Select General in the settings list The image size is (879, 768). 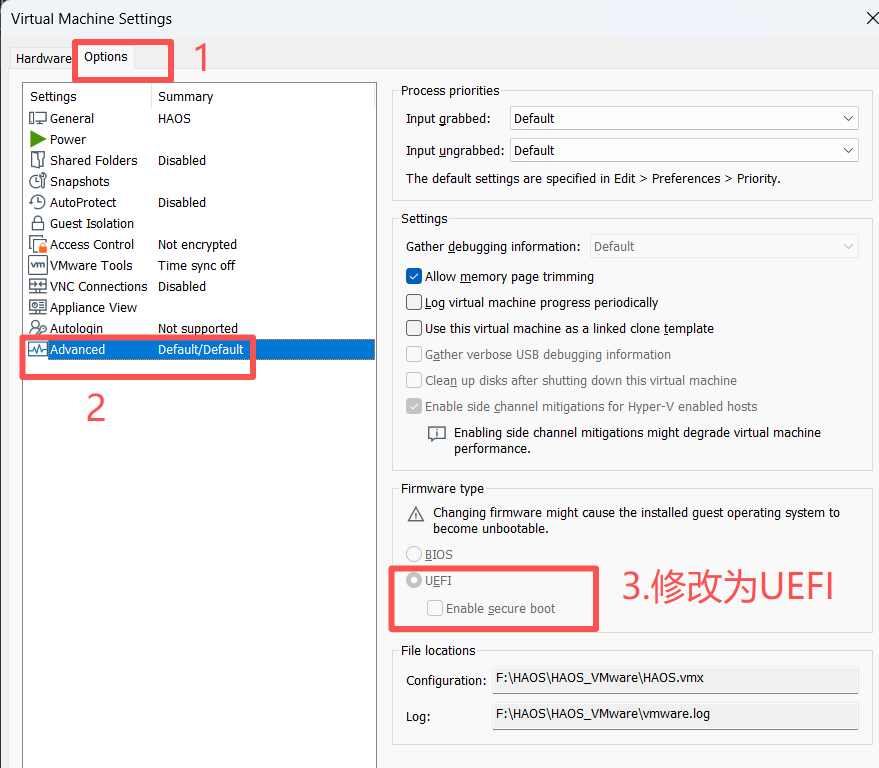199,118
